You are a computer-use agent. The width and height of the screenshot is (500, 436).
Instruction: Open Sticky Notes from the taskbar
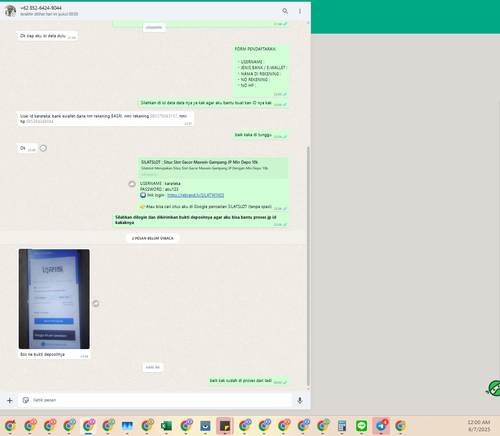pos(225,426)
